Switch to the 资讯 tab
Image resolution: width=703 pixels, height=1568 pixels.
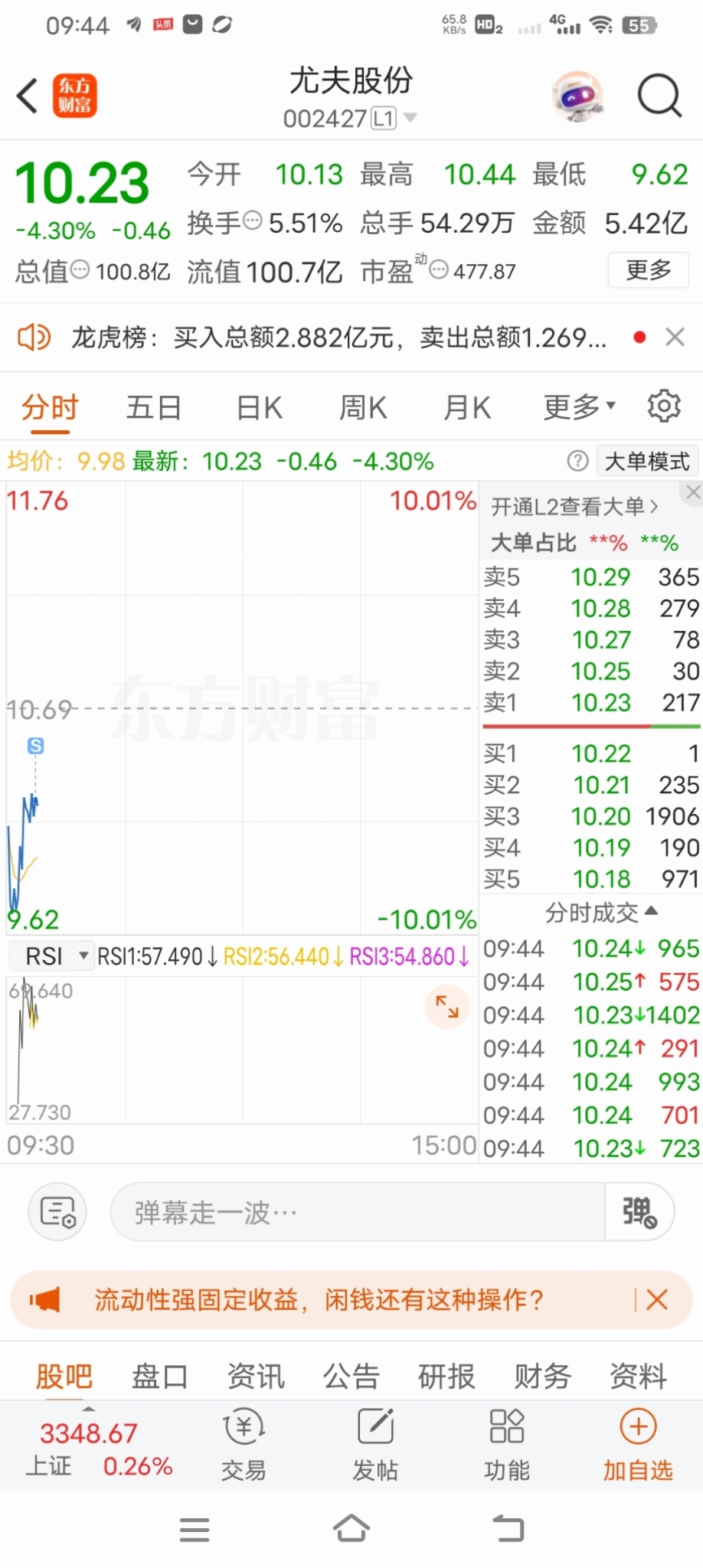(255, 1376)
